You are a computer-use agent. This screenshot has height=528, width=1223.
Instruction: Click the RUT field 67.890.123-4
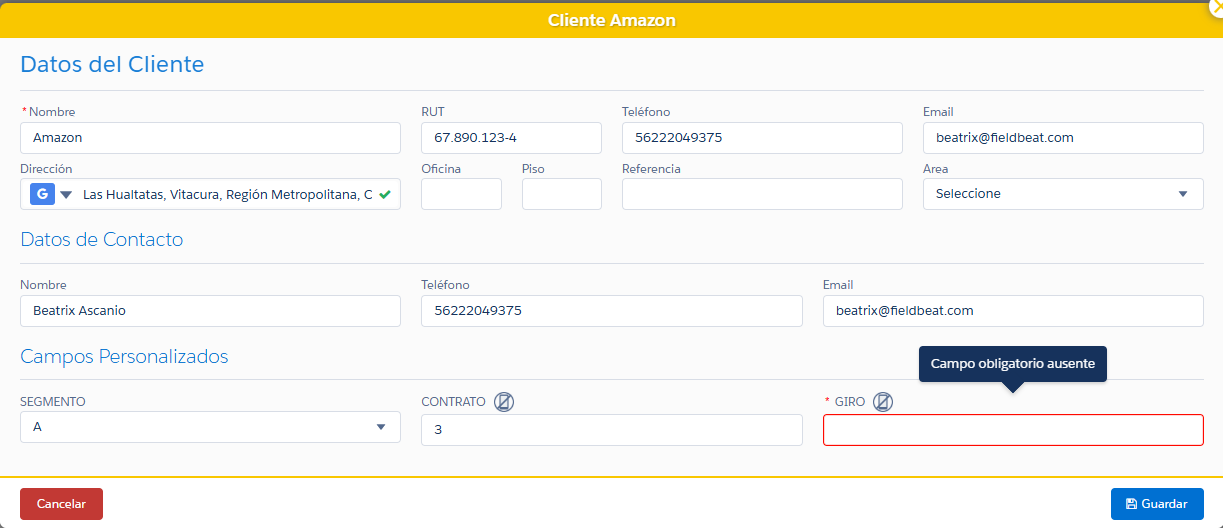[x=511, y=138]
